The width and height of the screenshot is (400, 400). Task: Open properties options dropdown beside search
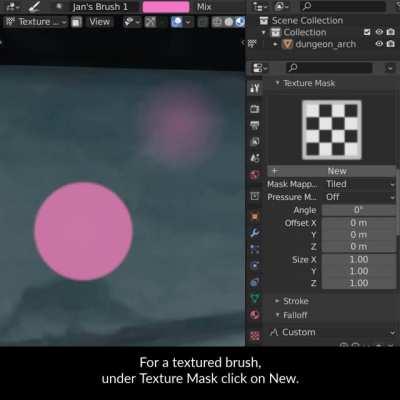[389, 68]
